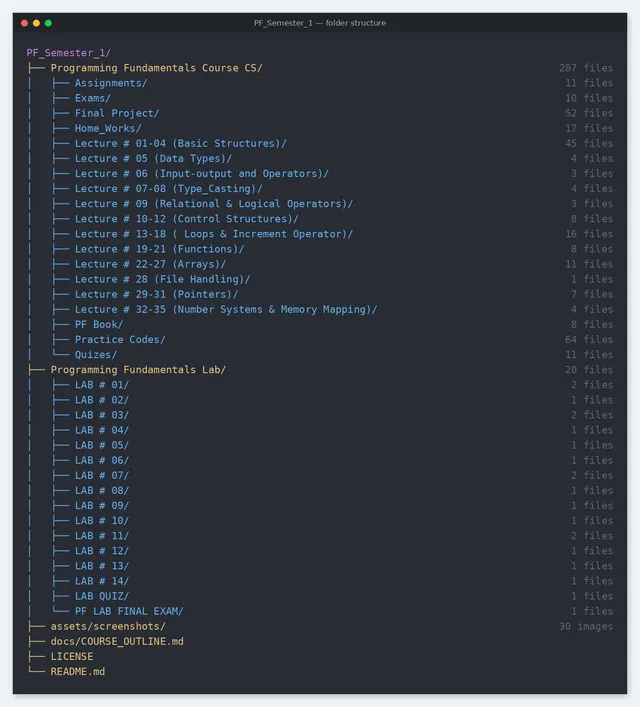Click the yellow minimize window dot
This screenshot has height=707, width=640.
[x=37, y=23]
